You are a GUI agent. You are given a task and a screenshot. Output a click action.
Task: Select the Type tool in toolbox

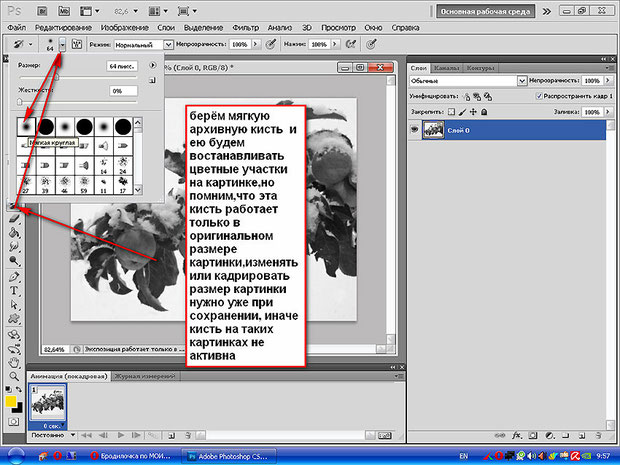click(x=14, y=291)
